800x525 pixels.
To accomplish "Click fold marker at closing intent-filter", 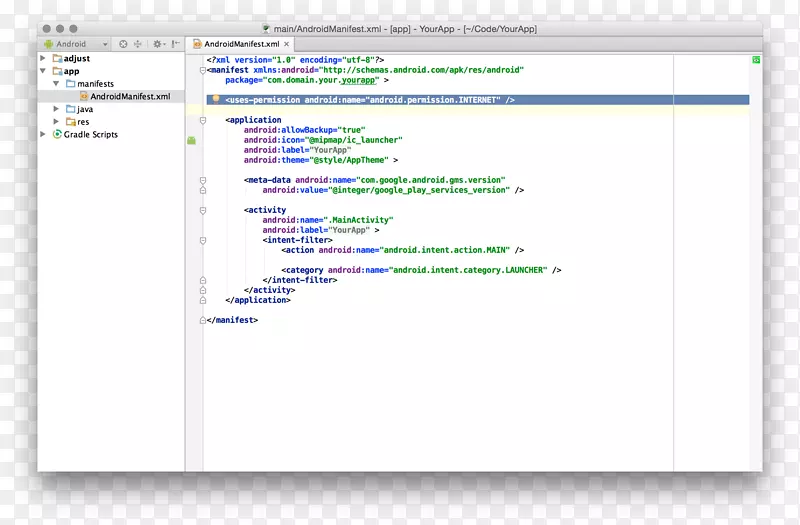I will tap(203, 280).
